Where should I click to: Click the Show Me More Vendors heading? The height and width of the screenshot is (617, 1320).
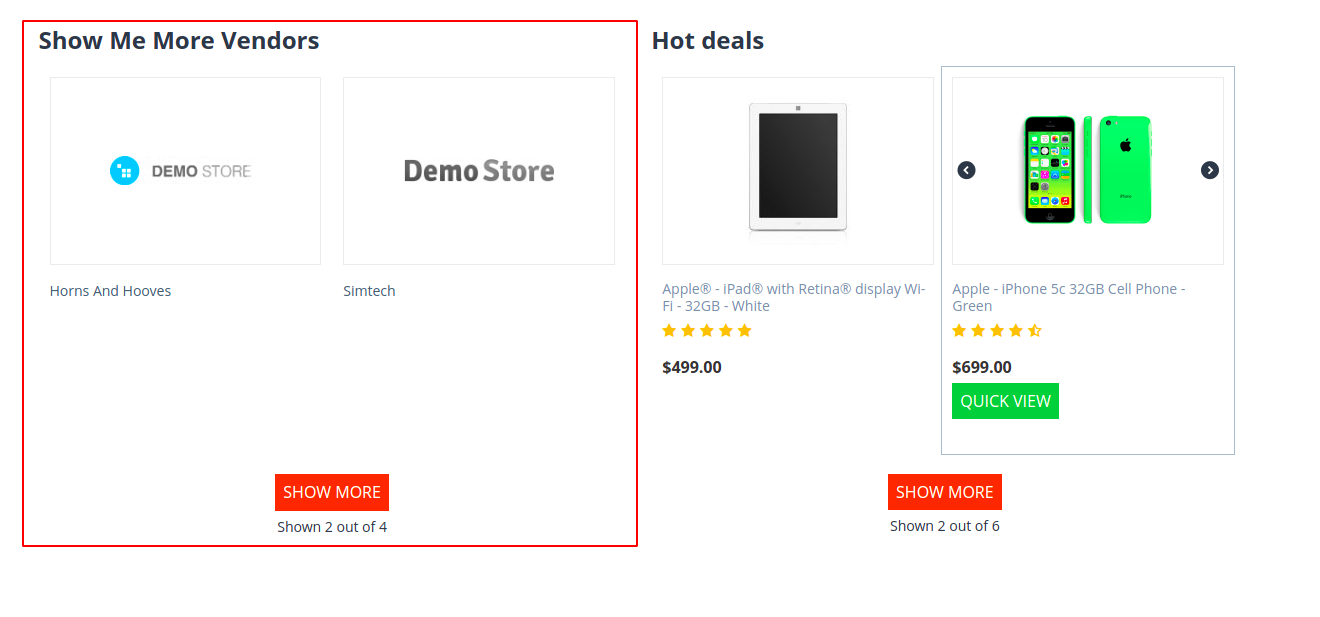coord(179,41)
